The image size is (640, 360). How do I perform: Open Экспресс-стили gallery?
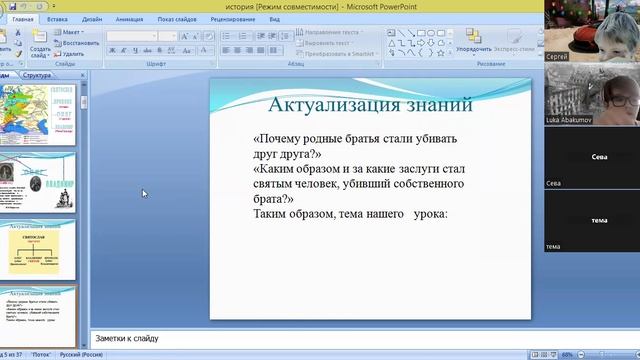[514, 42]
